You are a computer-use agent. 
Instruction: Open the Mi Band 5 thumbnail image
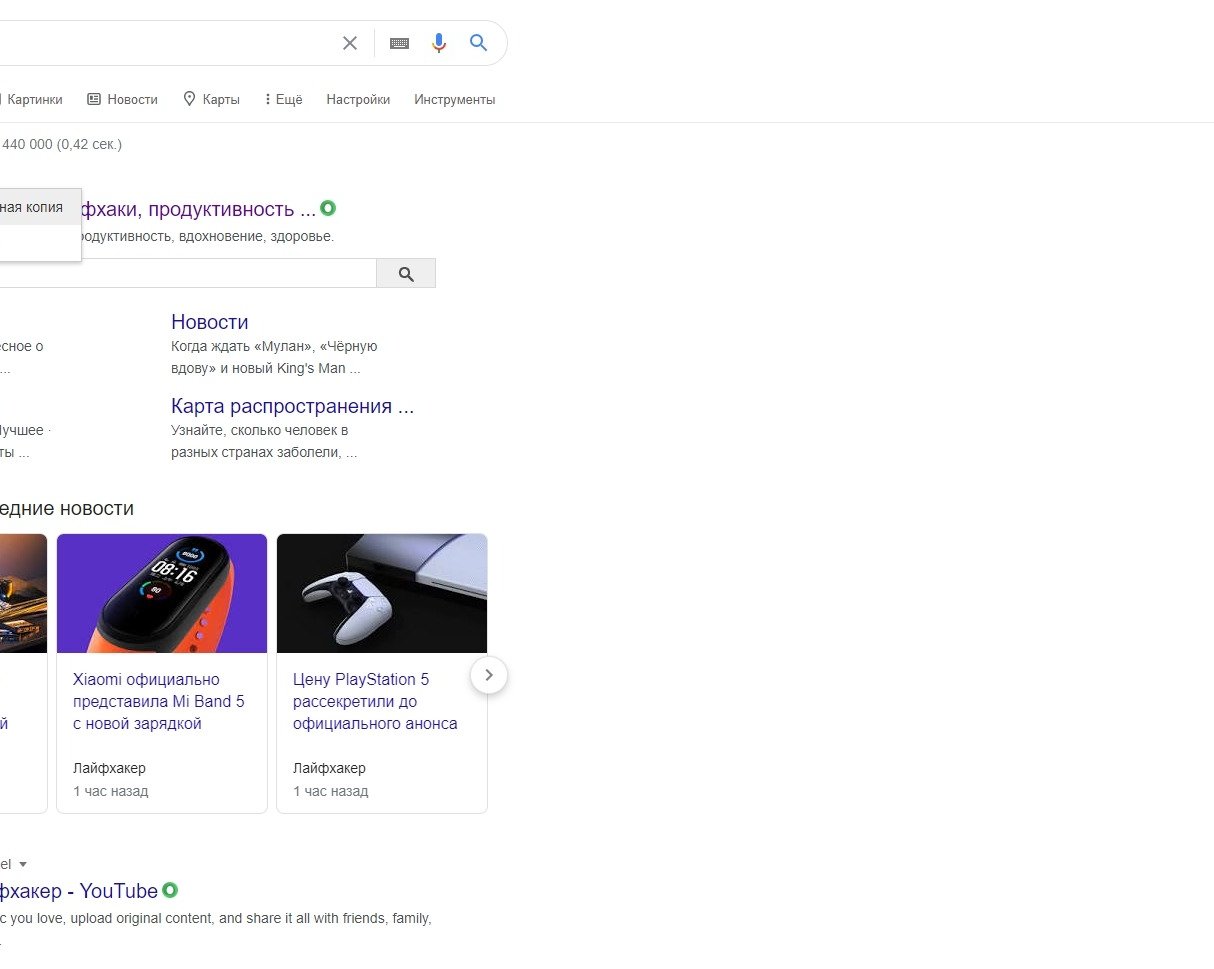pyautogui.click(x=162, y=593)
